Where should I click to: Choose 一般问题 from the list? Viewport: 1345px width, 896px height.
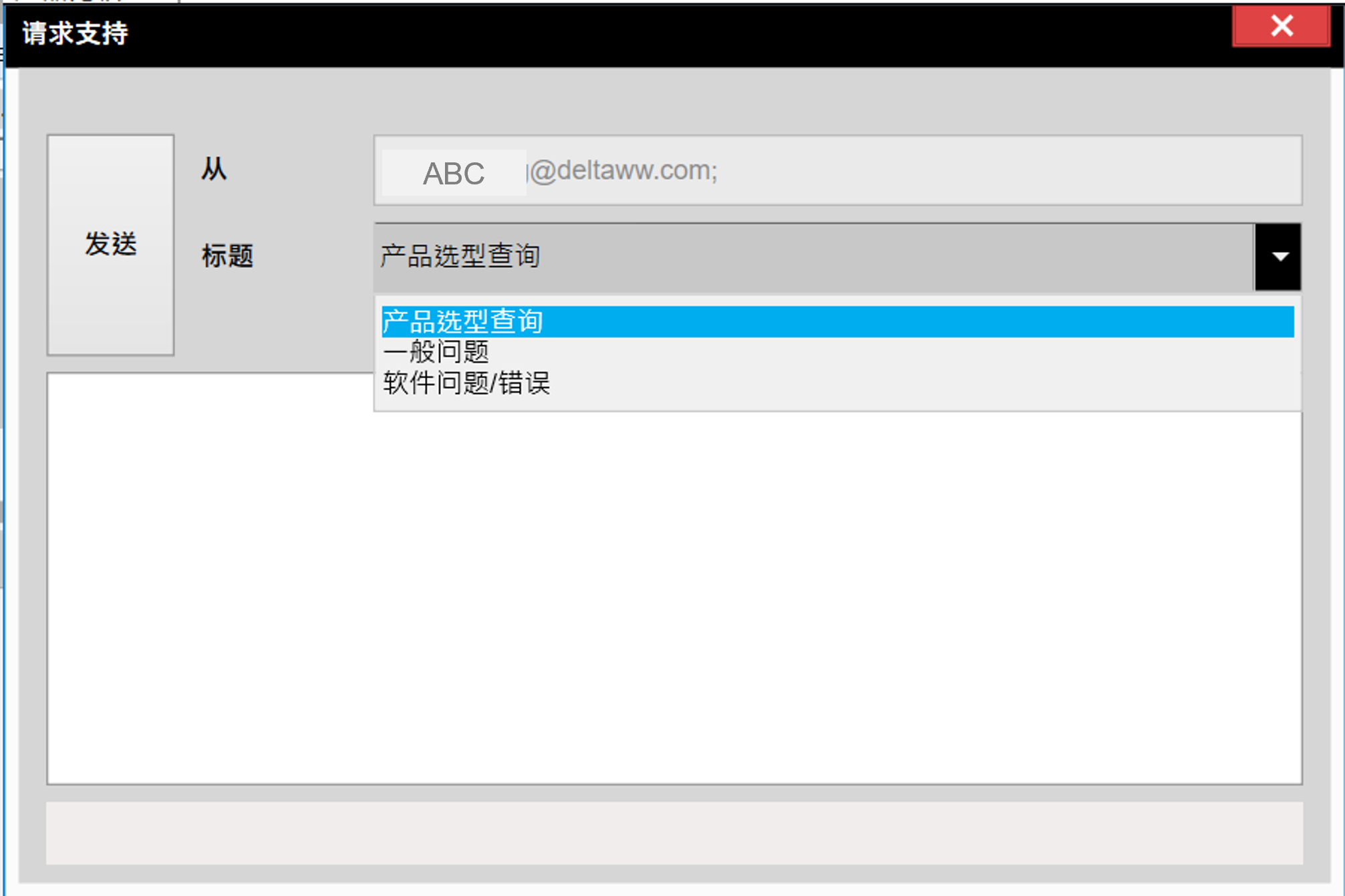(436, 352)
